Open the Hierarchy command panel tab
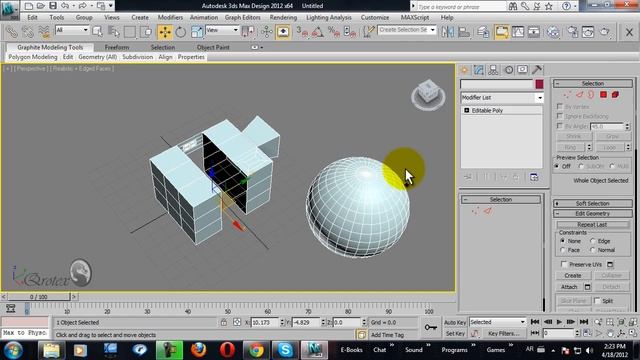This screenshot has width=640, height=360. tap(493, 70)
